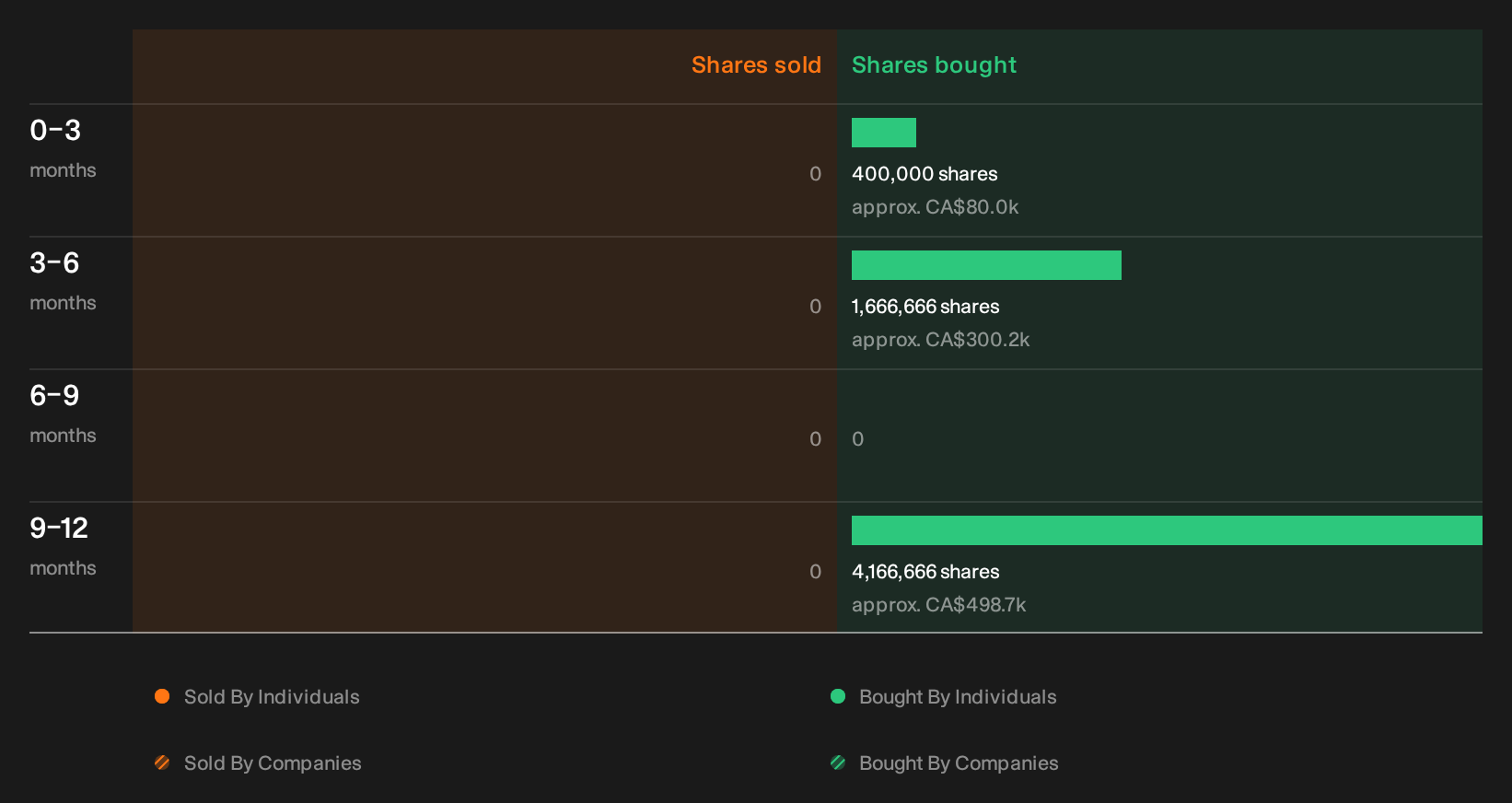The image size is (1512, 803).
Task: Click the approx. CA$80.0k amount
Action: (x=936, y=207)
